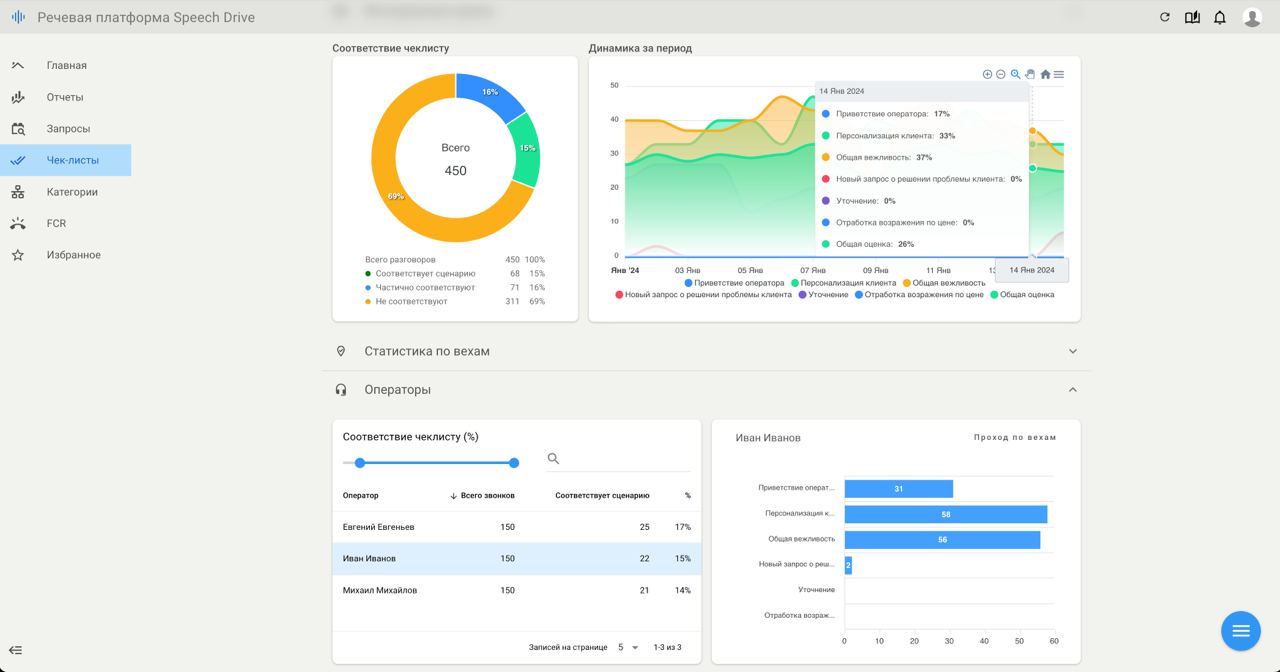Click the blue floating menu button
The width and height of the screenshot is (1280, 672).
tap(1241, 631)
